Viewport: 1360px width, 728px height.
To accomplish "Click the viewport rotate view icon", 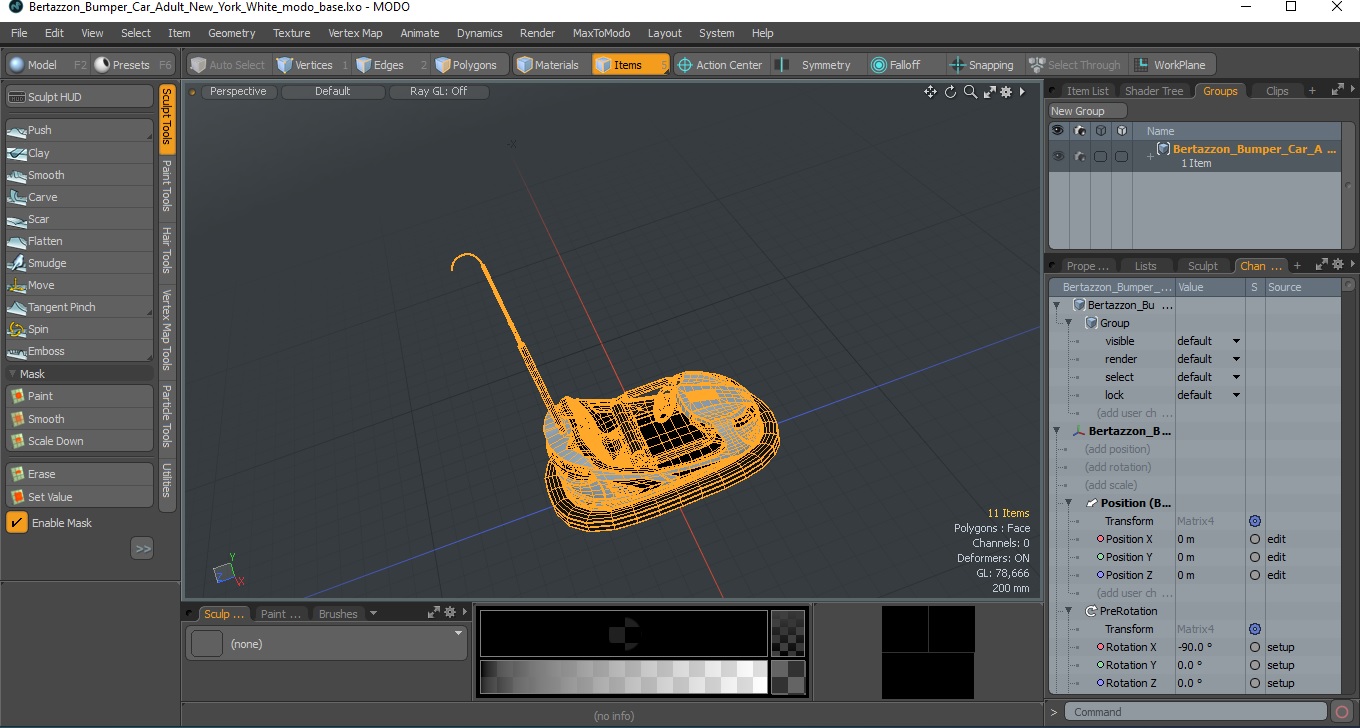I will 950,92.
